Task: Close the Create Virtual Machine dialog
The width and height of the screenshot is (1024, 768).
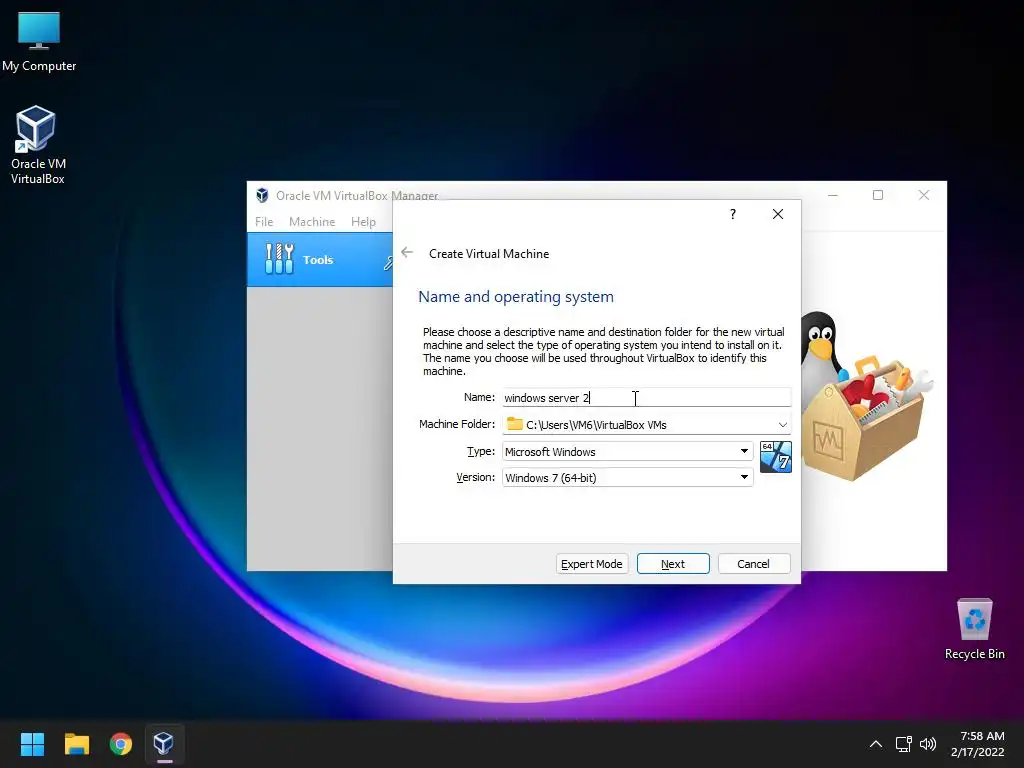Action: click(777, 214)
